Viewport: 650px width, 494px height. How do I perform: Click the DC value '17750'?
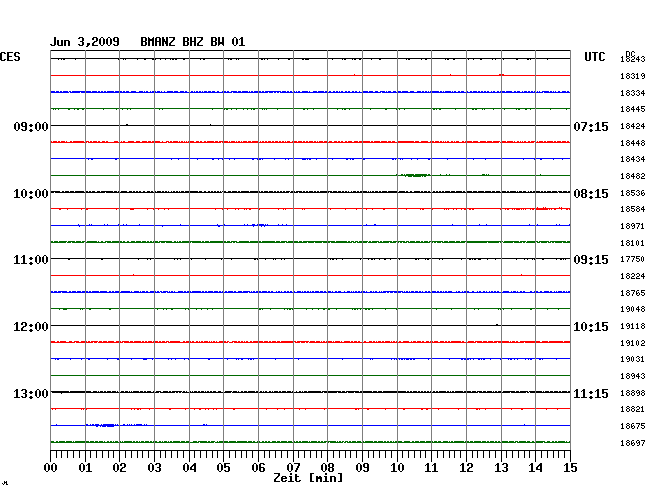pyautogui.click(x=633, y=259)
